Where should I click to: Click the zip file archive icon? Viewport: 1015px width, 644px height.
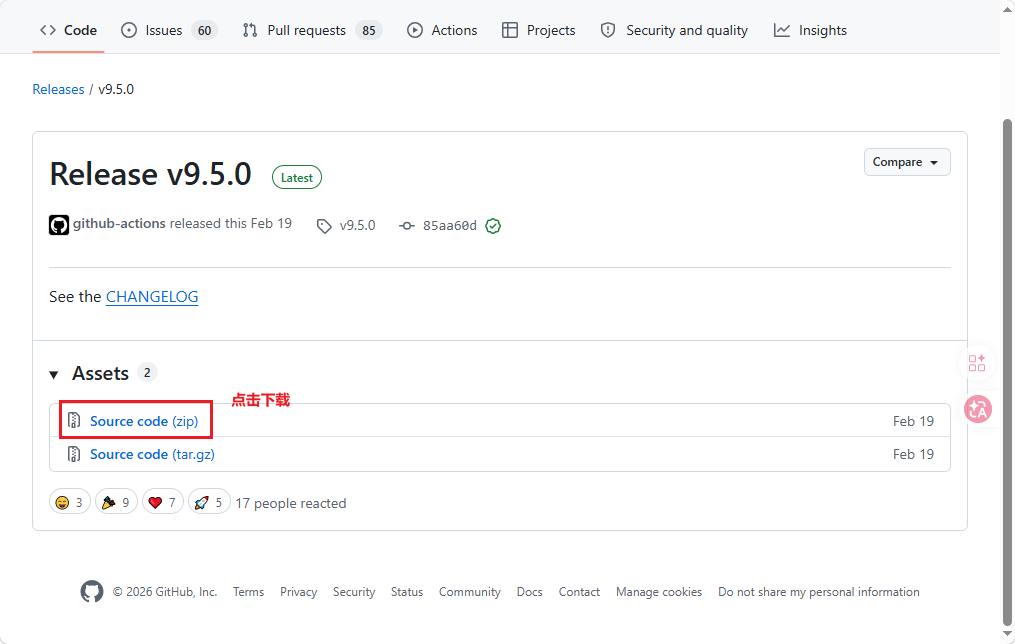74,421
